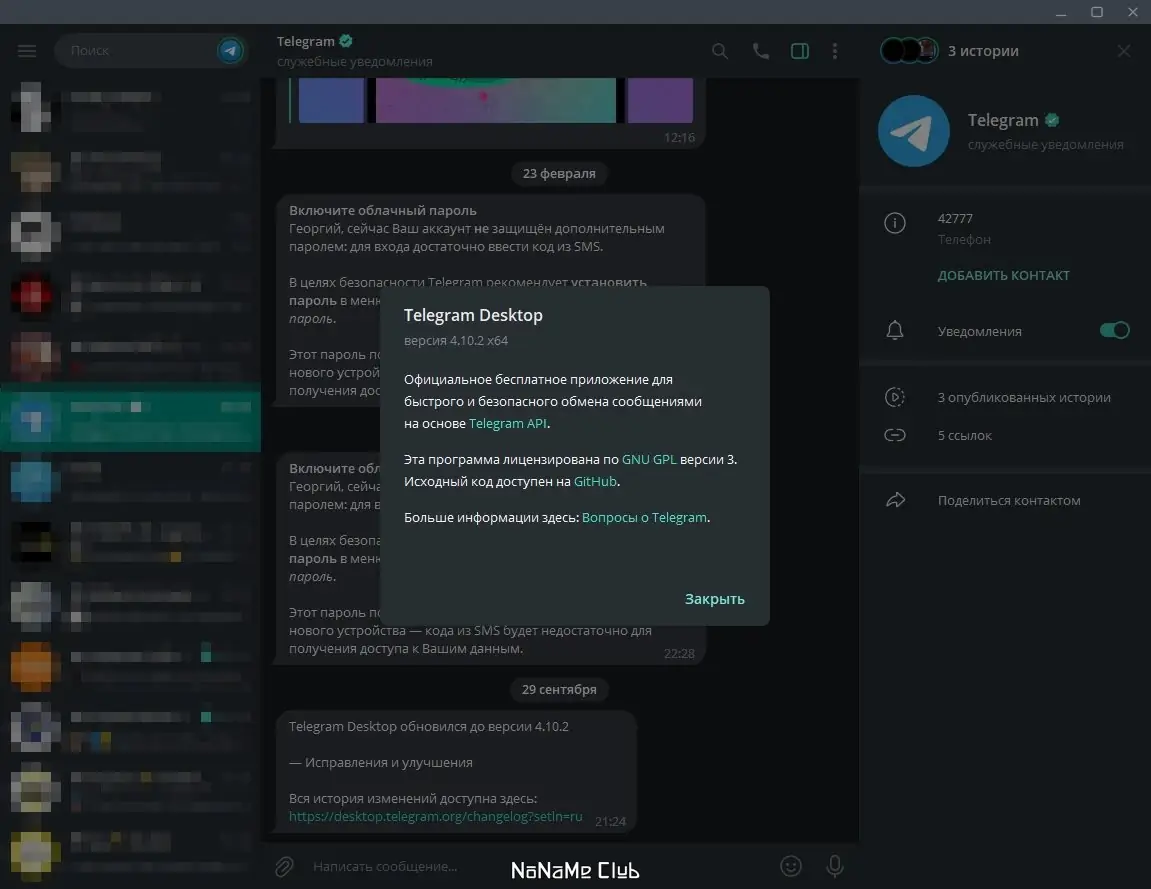
Task: Open the 3 stories avatars
Action: [909, 51]
